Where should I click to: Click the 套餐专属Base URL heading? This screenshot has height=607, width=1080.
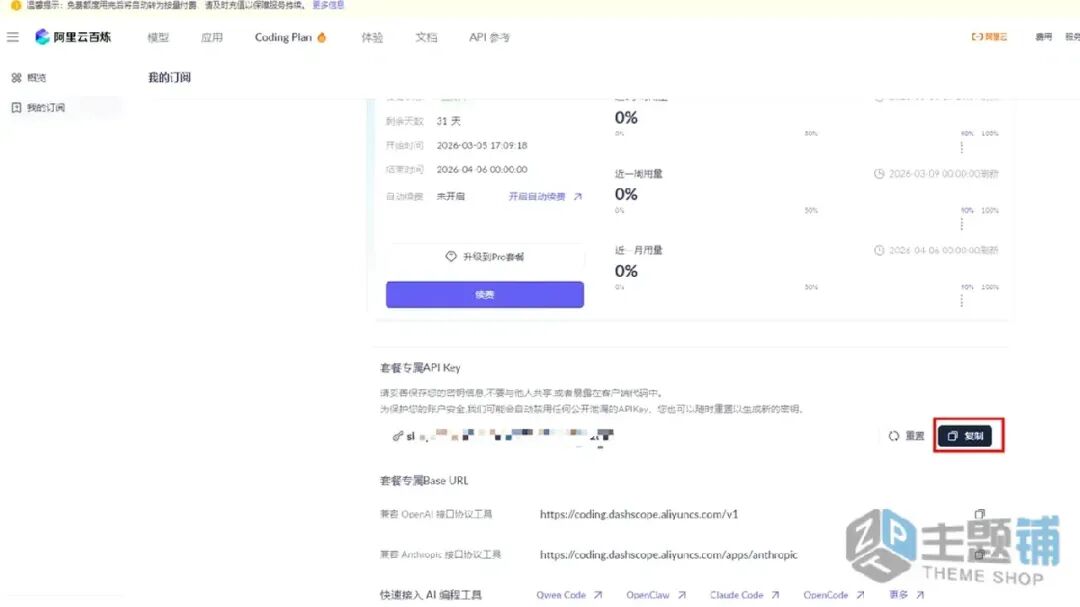(424, 480)
